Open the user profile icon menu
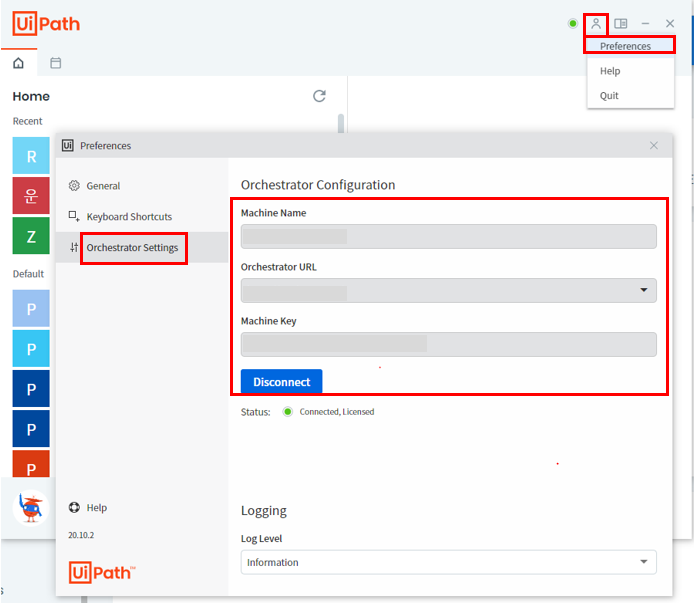Viewport: 697px width, 604px height. pyautogui.click(x=597, y=24)
